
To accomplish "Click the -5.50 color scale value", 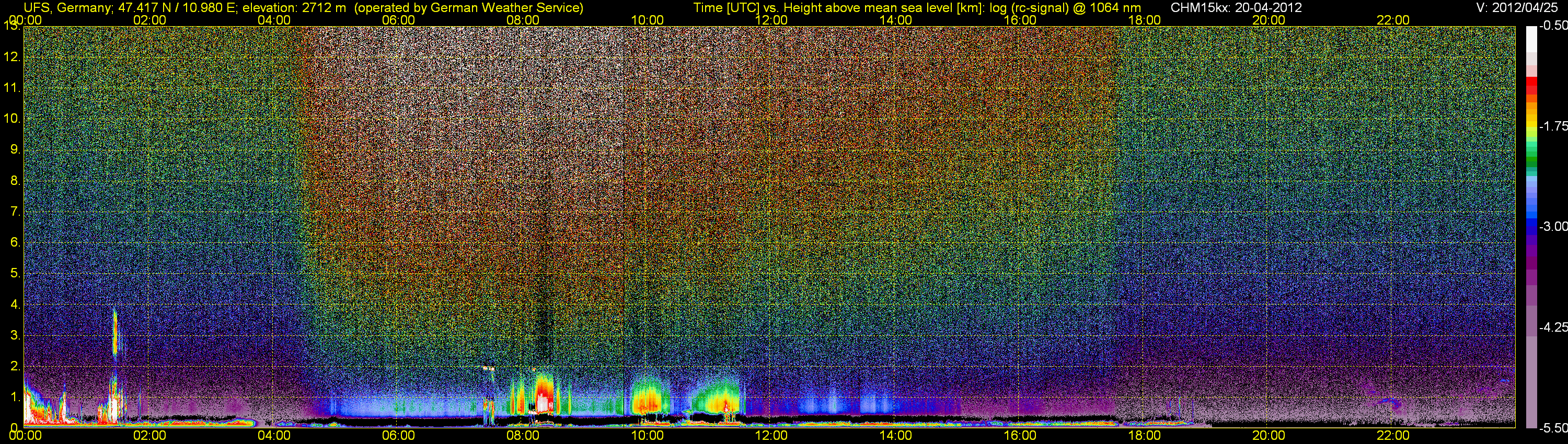I will 1553,428.
